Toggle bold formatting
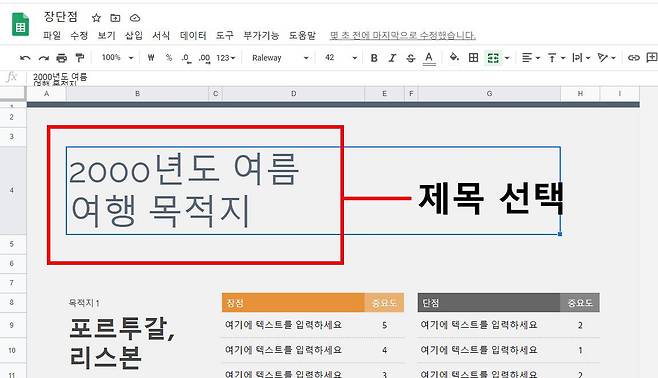 pyautogui.click(x=374, y=58)
